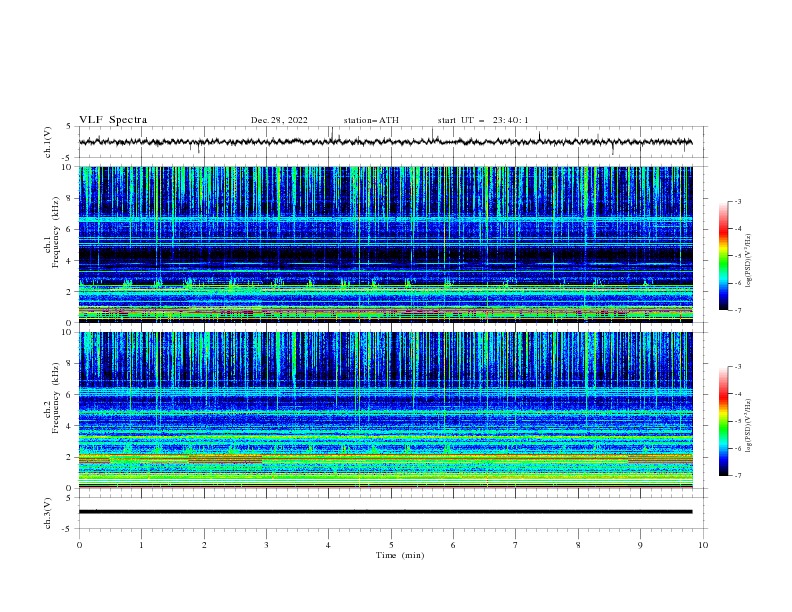
Task: Click time axis tick label "9"
Action: (x=640, y=545)
